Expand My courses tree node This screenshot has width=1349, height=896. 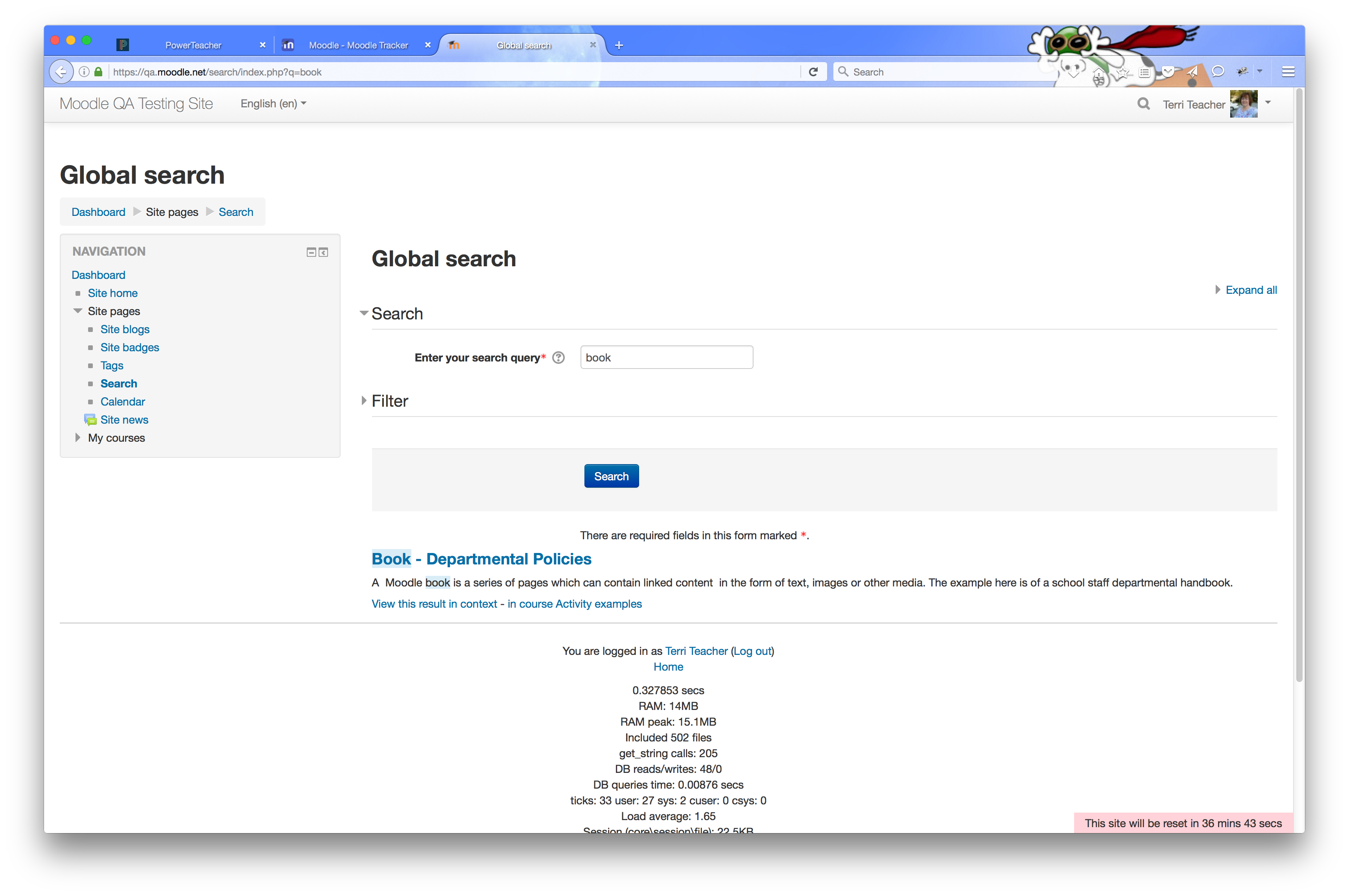tap(78, 438)
